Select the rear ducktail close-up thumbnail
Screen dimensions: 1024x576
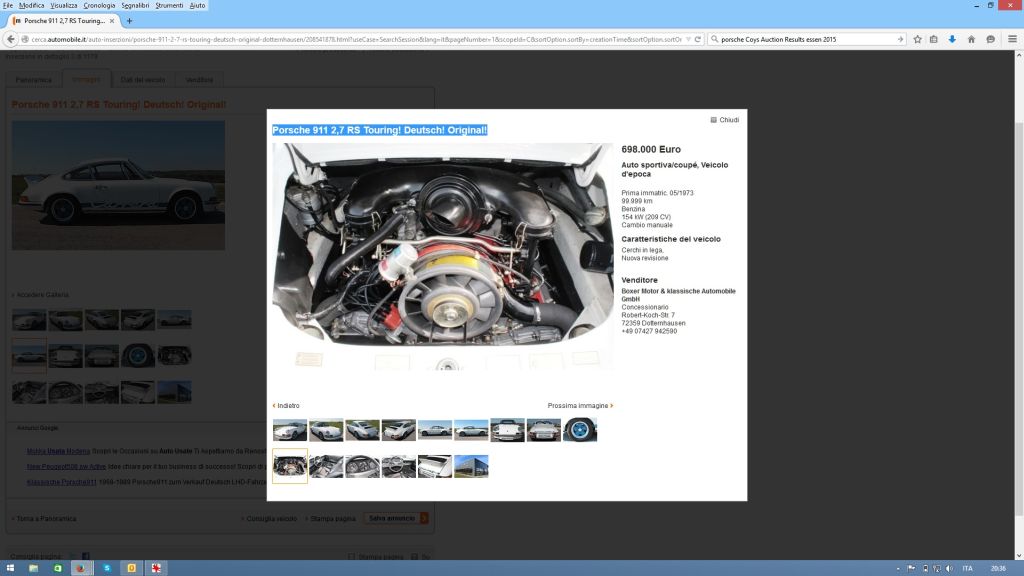point(435,466)
